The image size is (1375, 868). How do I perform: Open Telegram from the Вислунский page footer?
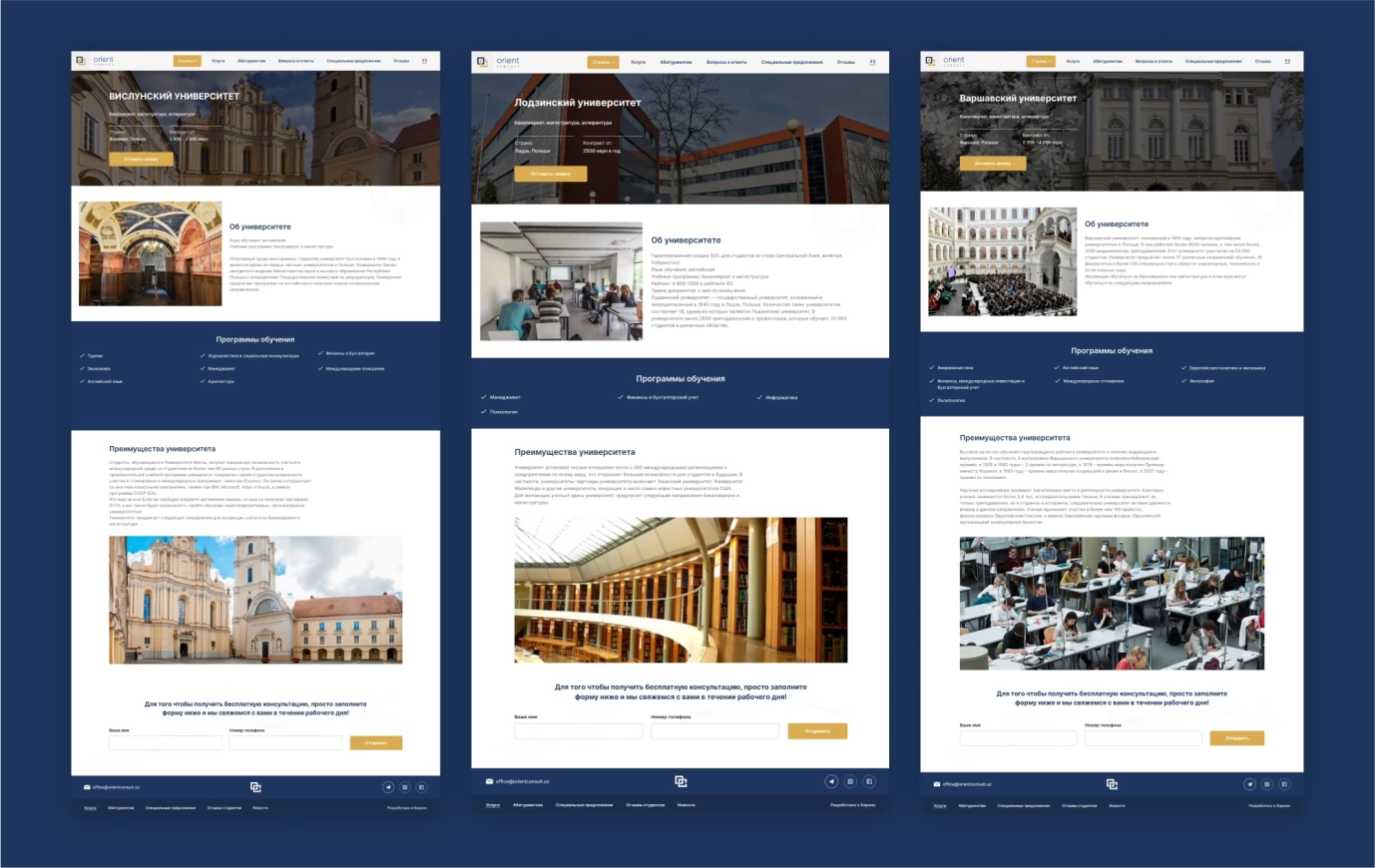point(388,787)
